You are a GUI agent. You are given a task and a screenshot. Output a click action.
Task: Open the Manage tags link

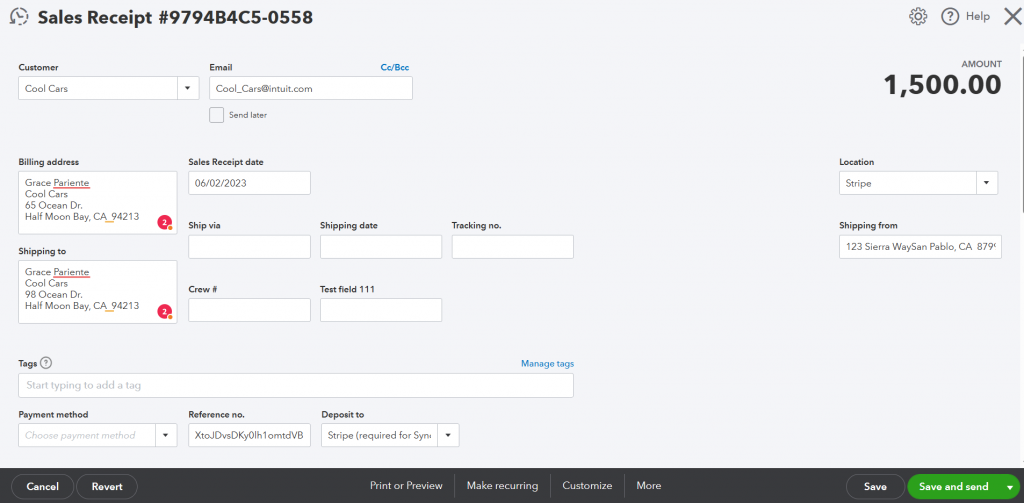click(547, 364)
